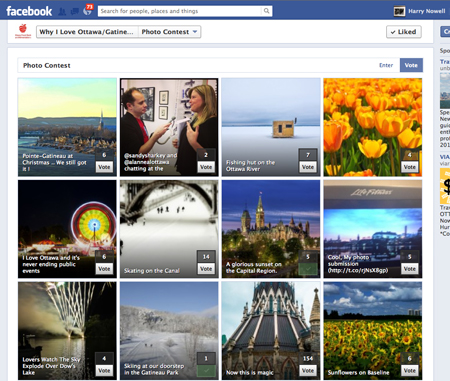Viewport: 450px width, 381px height.
Task: Open Harry Nowell profile link
Action: pos(427,11)
